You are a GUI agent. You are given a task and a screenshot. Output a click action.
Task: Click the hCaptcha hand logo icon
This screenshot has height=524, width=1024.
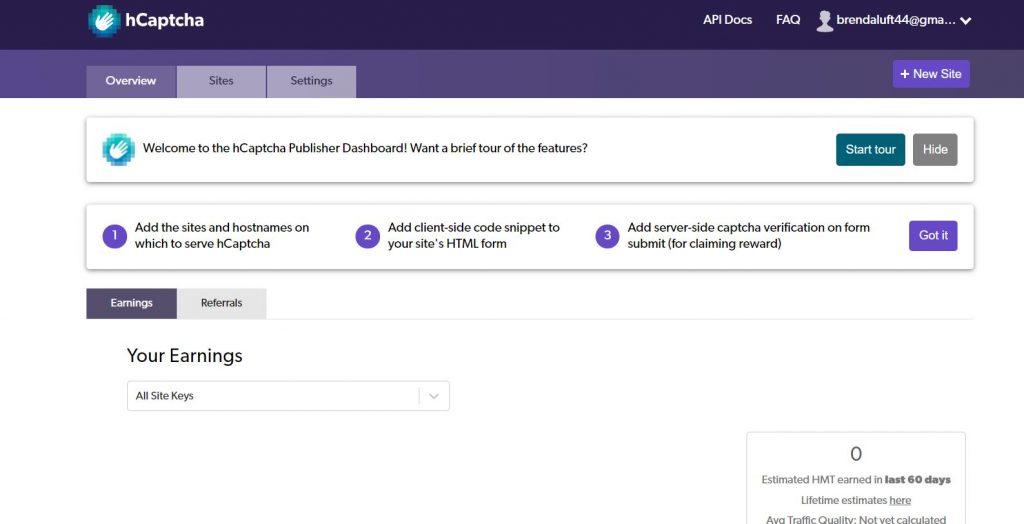coord(104,21)
